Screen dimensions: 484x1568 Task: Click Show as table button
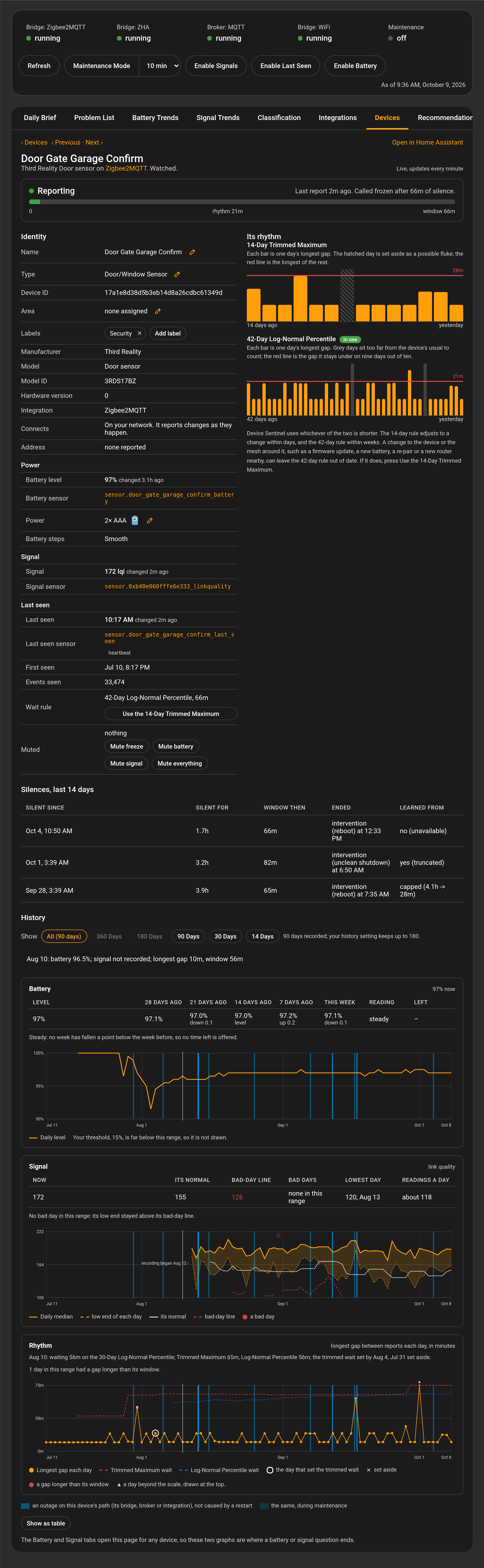pyautogui.click(x=46, y=1523)
